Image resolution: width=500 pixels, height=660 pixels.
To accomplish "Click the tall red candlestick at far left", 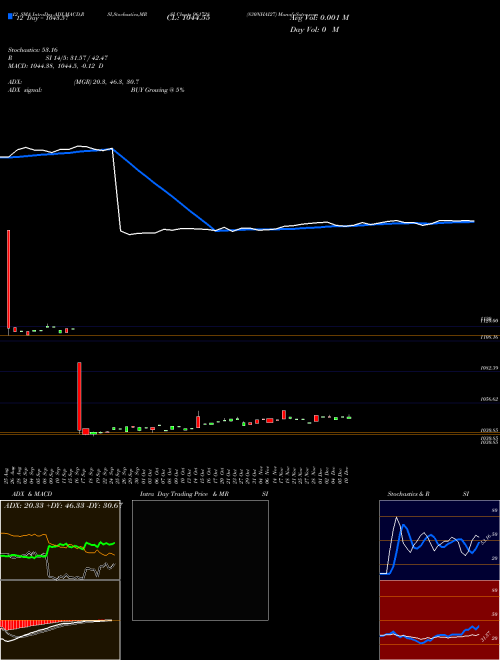I will [x=8, y=279].
